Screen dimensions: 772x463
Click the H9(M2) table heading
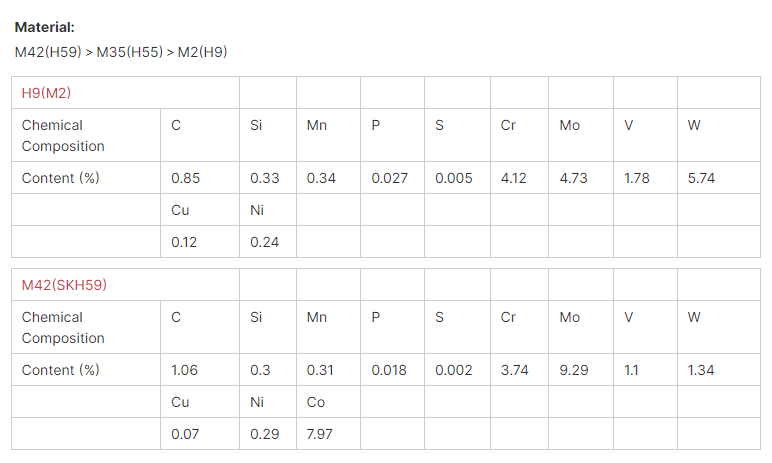click(46, 93)
